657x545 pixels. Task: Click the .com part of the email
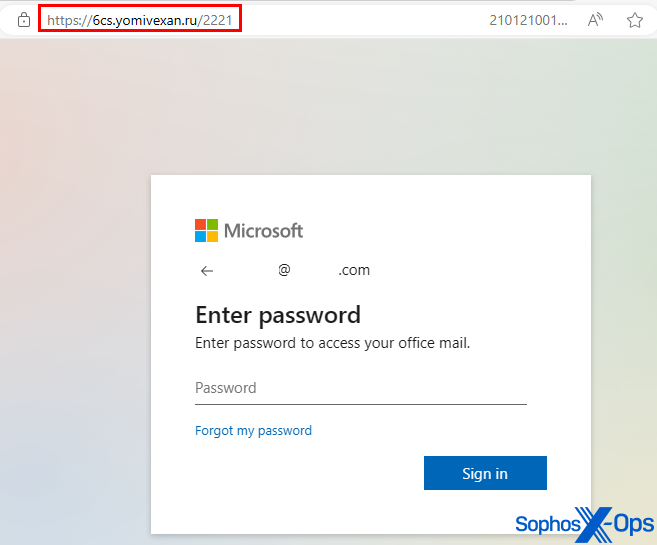click(354, 271)
